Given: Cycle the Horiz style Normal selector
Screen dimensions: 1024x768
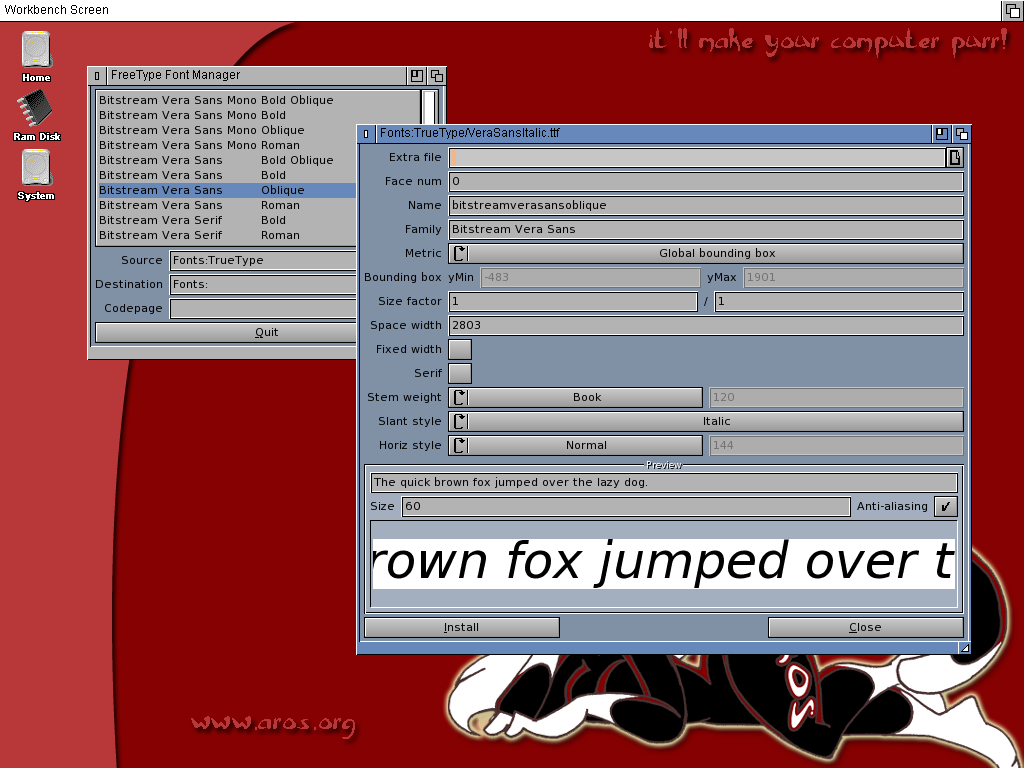Looking at the screenshot, I should (x=575, y=445).
